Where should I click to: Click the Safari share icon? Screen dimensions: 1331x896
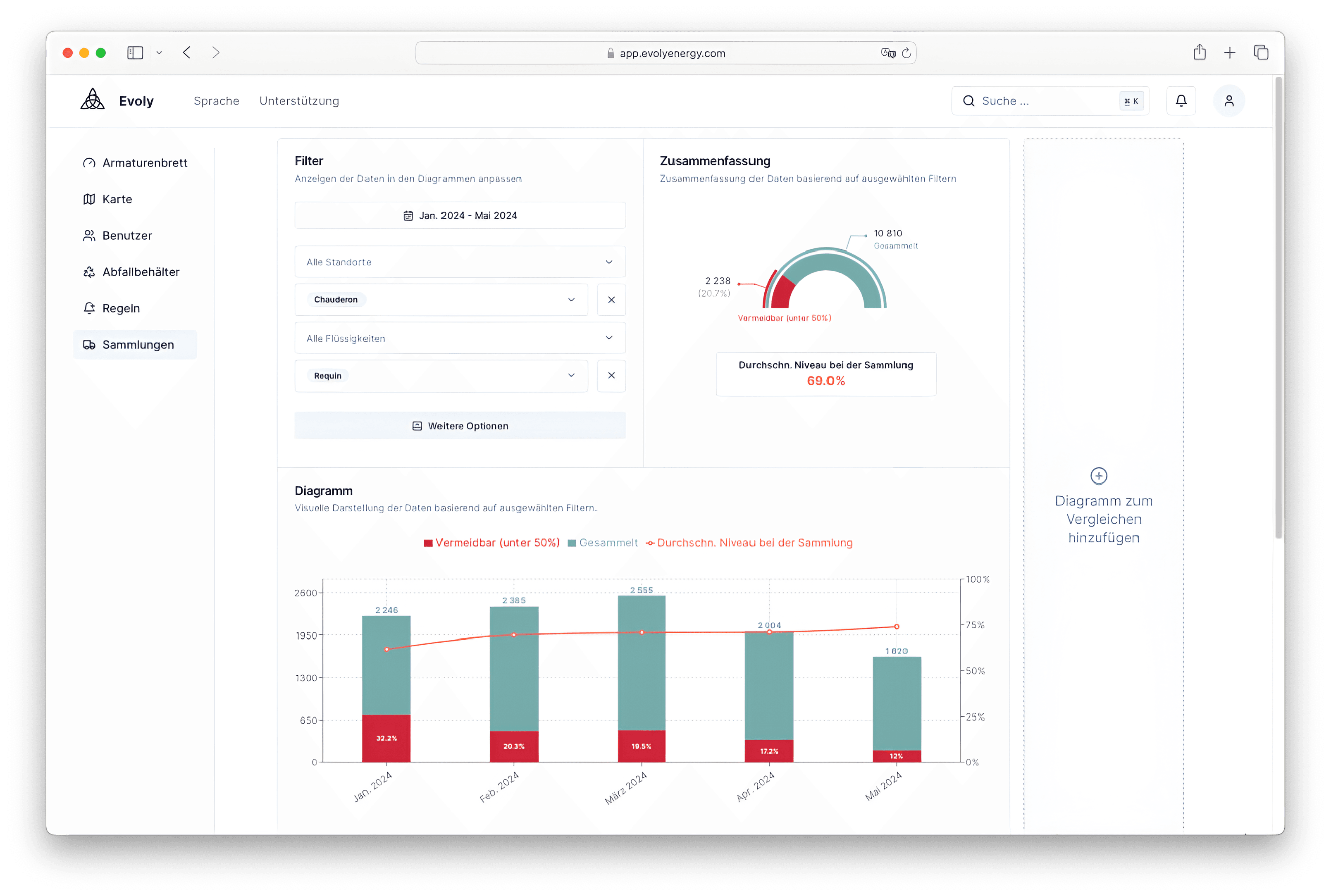coord(1200,52)
